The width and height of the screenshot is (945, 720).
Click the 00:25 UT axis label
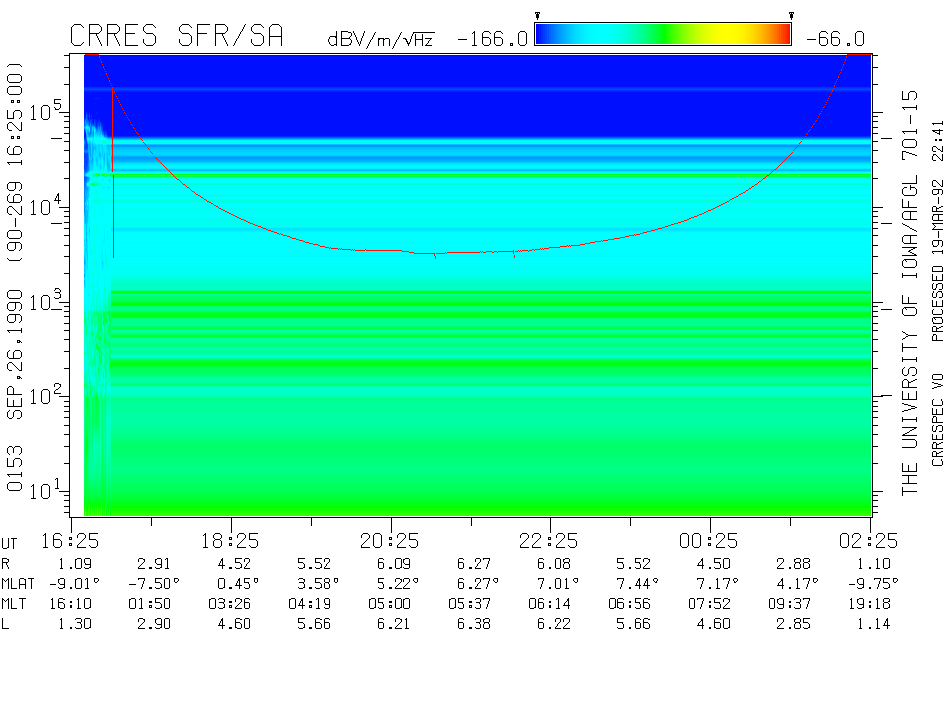(708, 541)
